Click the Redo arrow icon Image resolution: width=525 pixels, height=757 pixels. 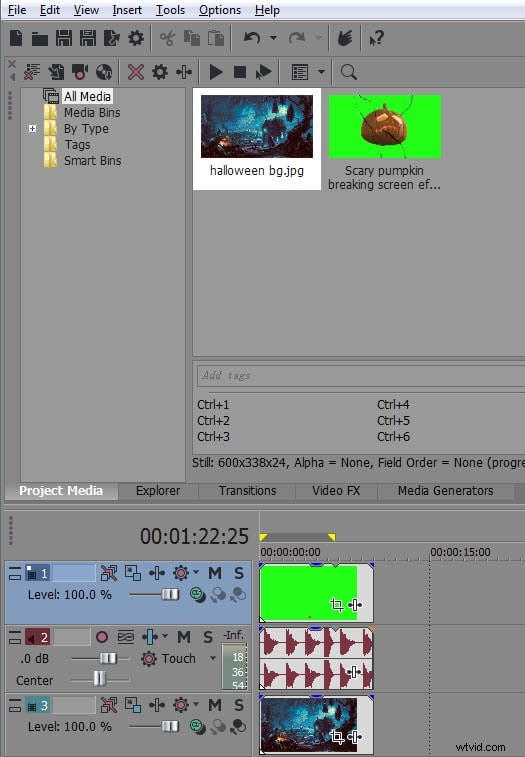pos(297,38)
